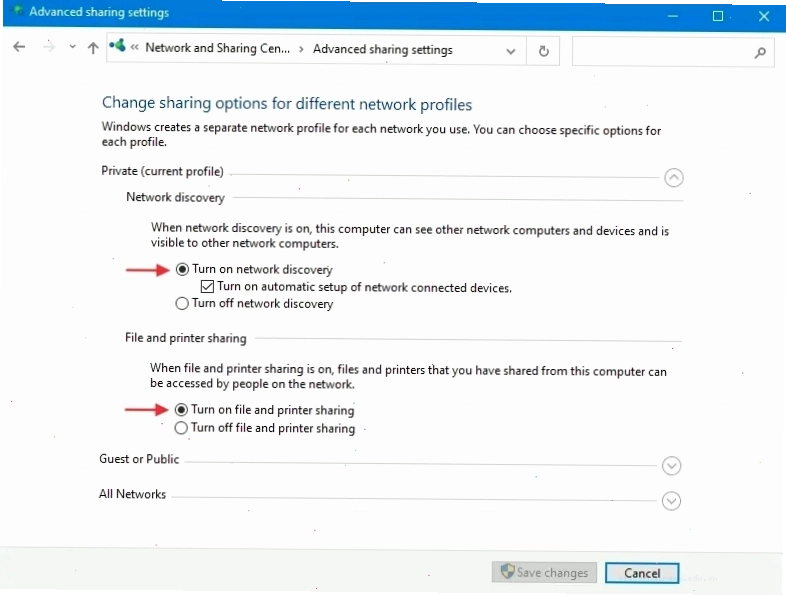
Task: Click the 'All Networks' label
Action: (x=132, y=494)
